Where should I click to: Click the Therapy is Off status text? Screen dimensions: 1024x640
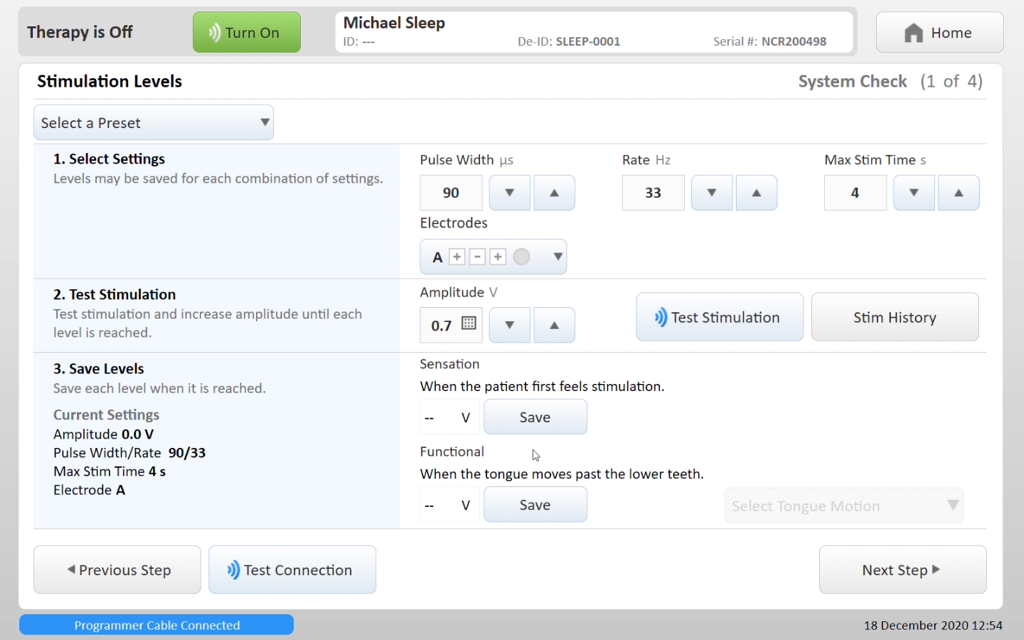point(80,32)
